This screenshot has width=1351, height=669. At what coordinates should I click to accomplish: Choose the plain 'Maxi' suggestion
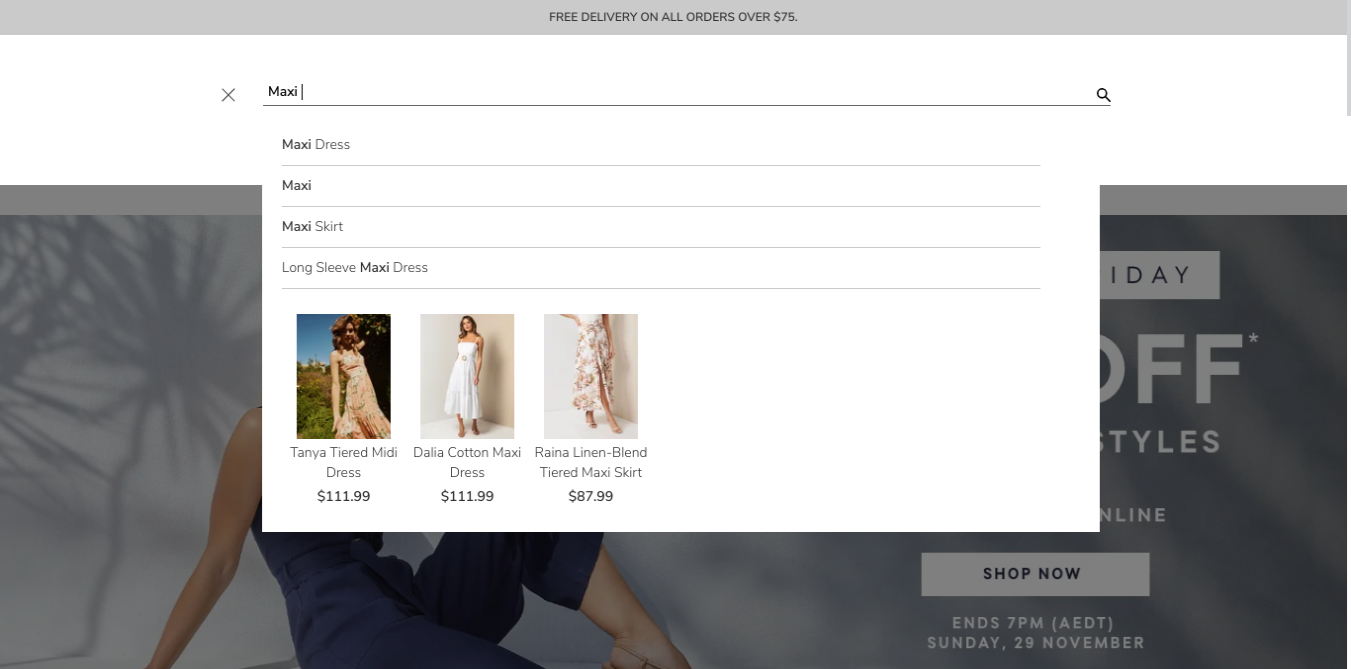[x=661, y=186]
